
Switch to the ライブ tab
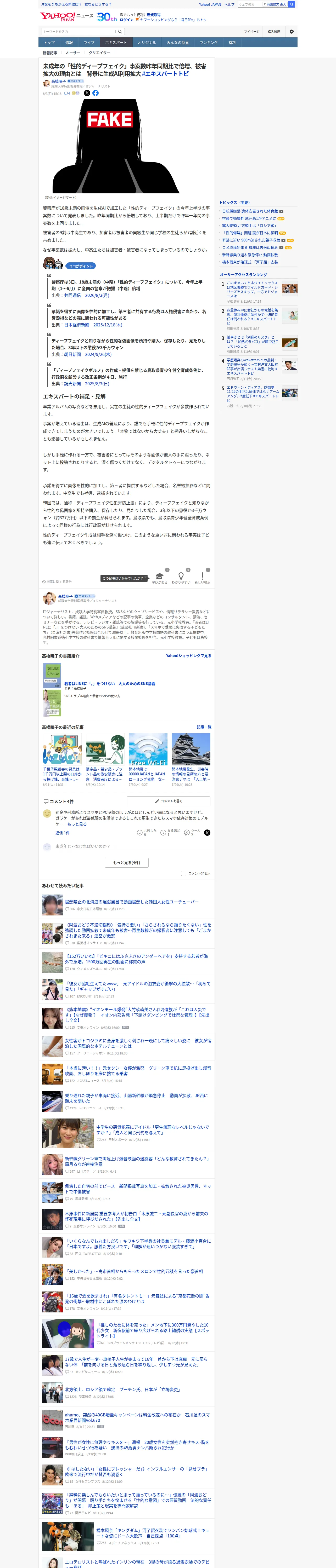(x=89, y=43)
